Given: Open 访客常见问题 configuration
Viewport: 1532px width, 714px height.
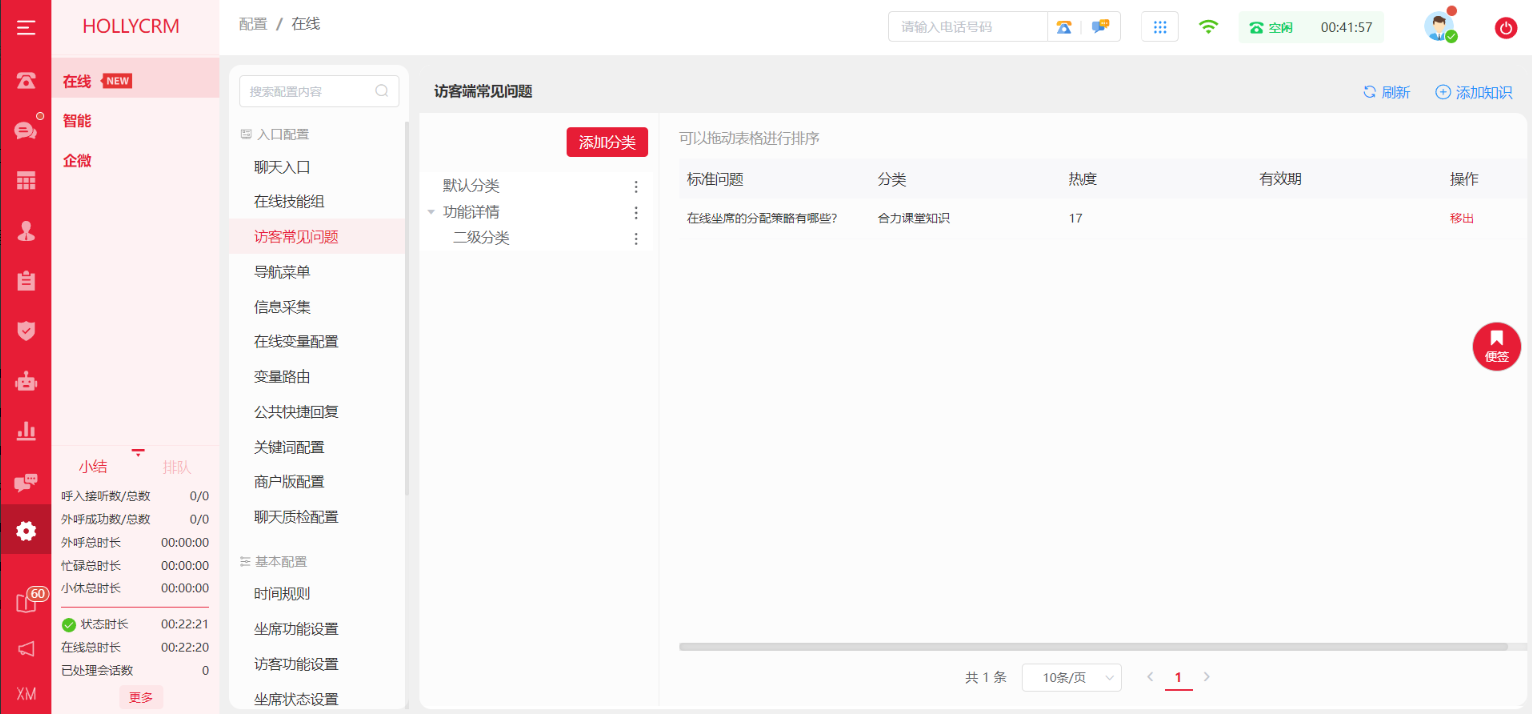Looking at the screenshot, I should coord(317,237).
